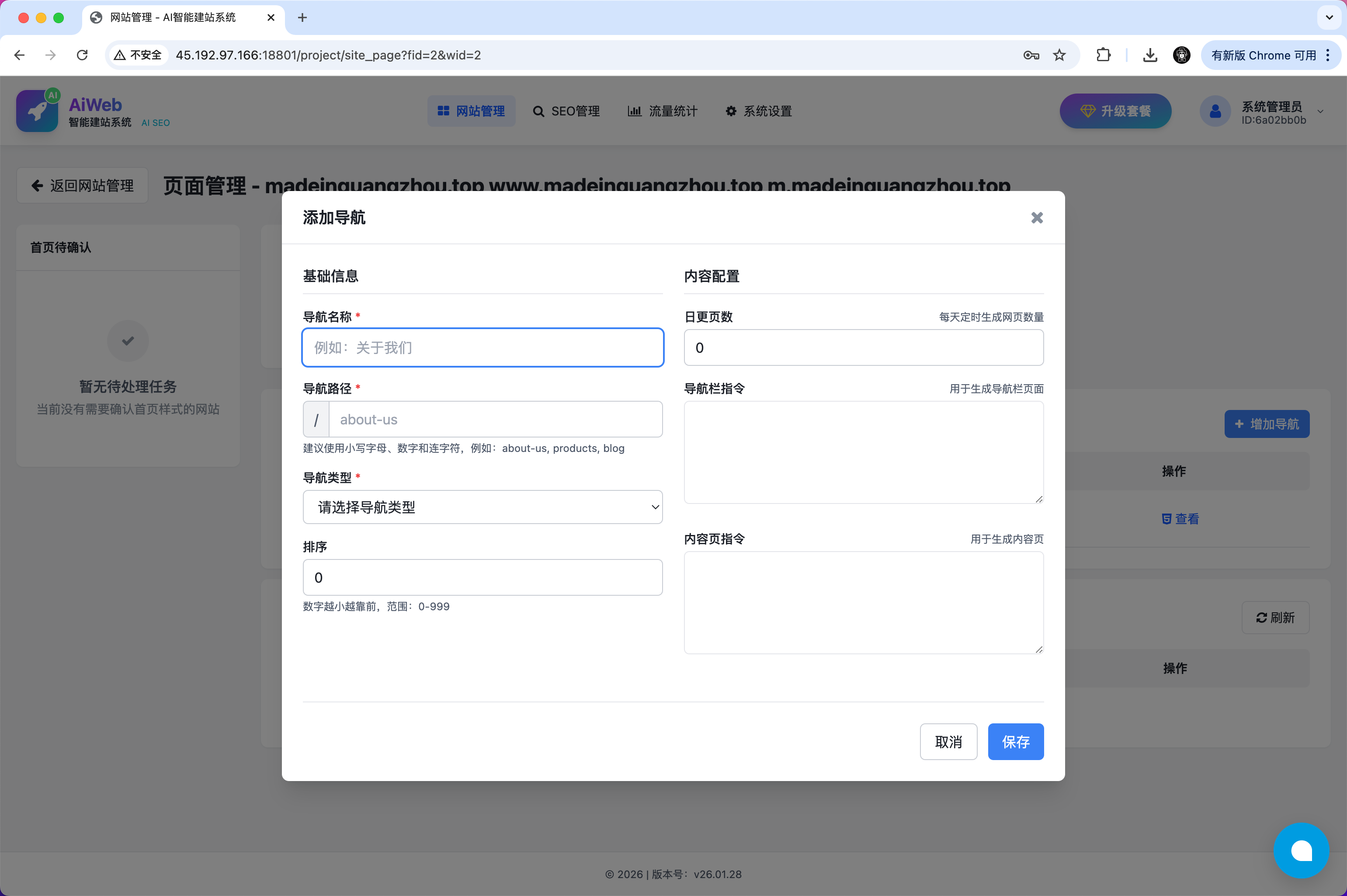Go to the SEO管理 menu
This screenshot has width=1347, height=896.
tap(566, 111)
